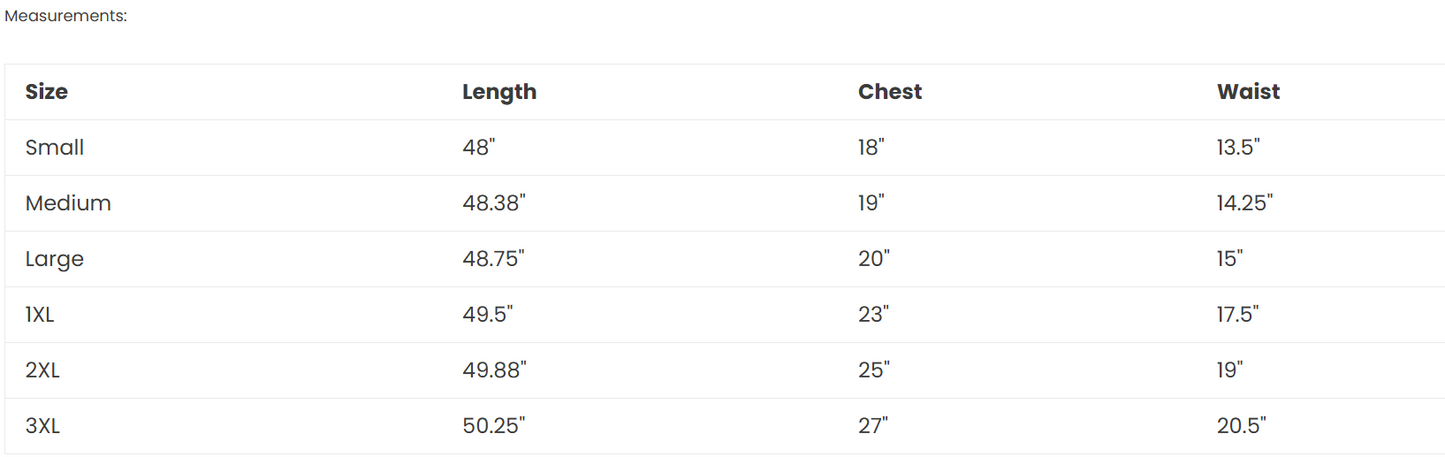Click the 50.25" length cell

point(494,426)
